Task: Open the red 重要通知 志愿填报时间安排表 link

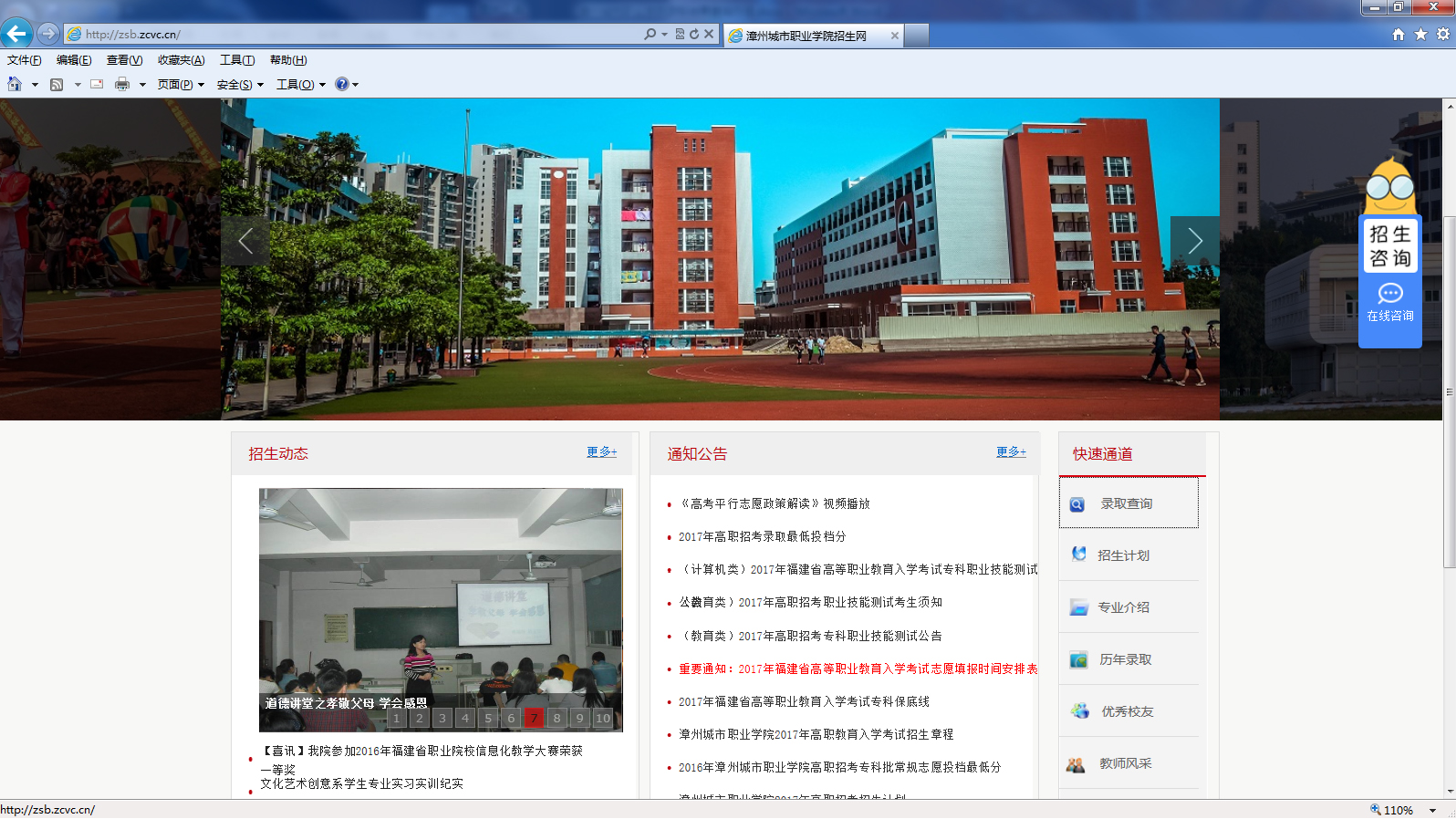Action: click(858, 669)
